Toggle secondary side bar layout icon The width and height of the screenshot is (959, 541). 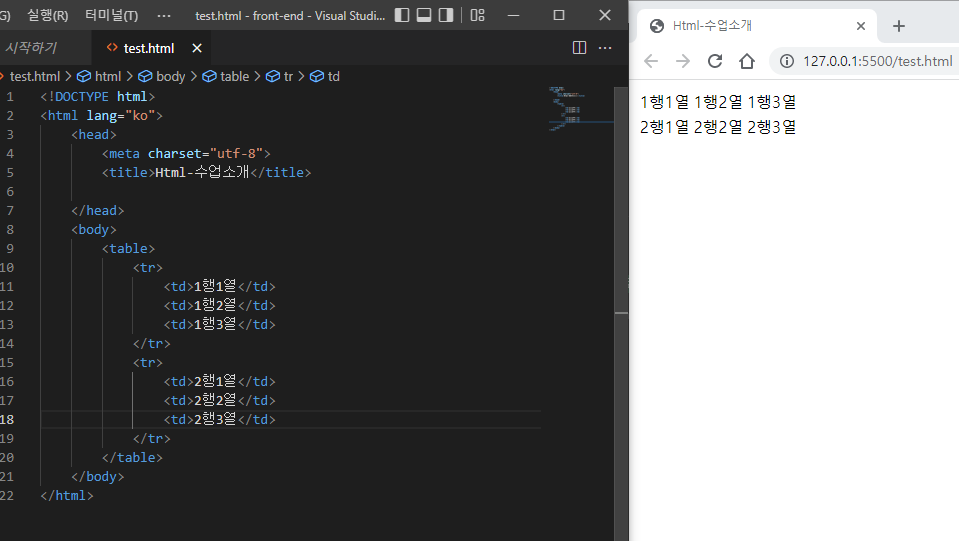pyautogui.click(x=446, y=15)
